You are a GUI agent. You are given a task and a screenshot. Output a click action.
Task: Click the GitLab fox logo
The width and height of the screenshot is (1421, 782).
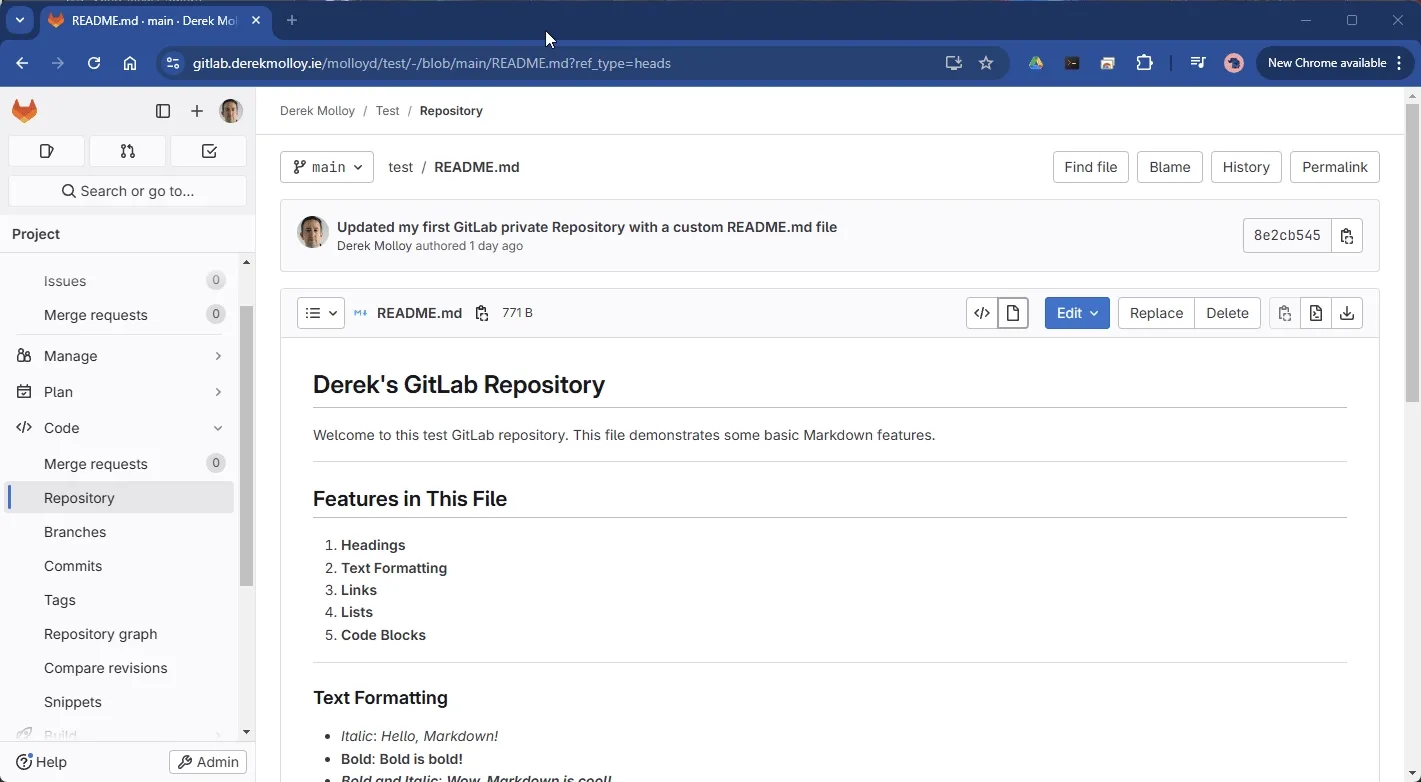tap(25, 111)
